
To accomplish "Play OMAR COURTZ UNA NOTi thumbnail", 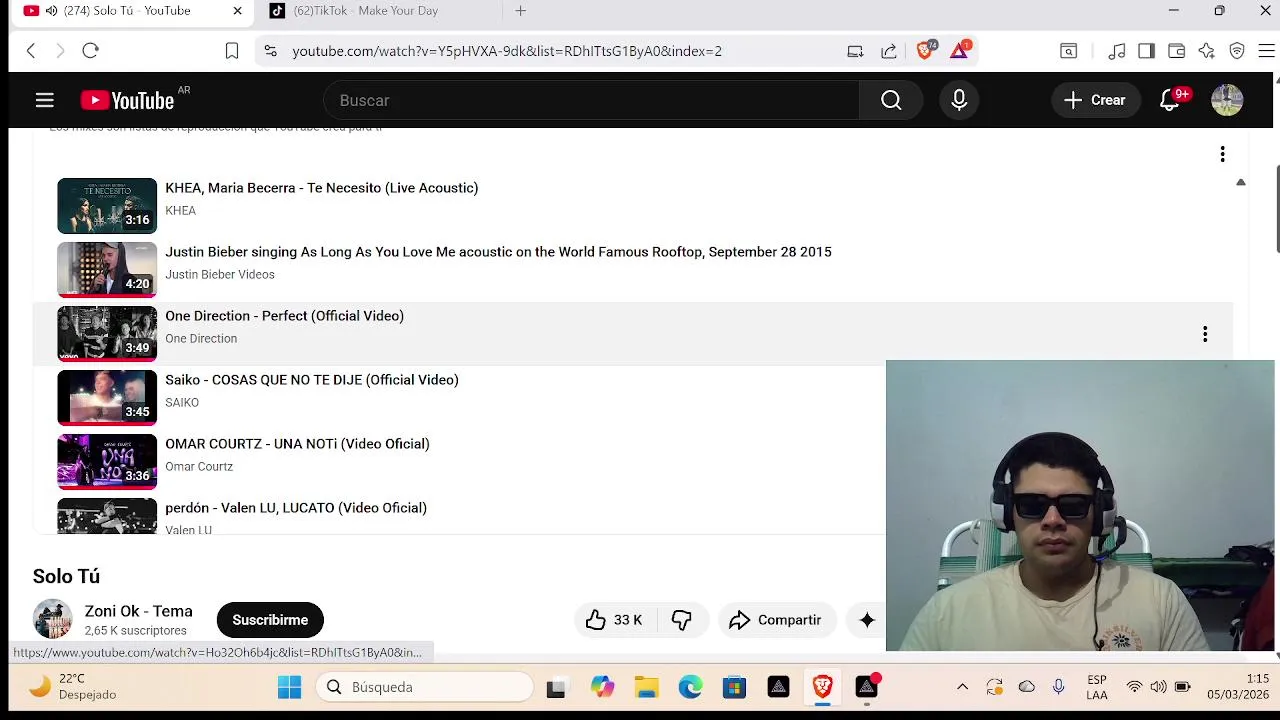I will [x=107, y=462].
